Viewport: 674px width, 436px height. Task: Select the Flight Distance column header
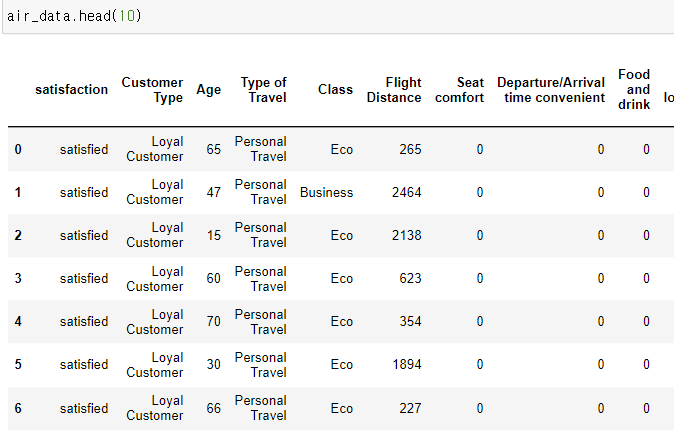(394, 90)
